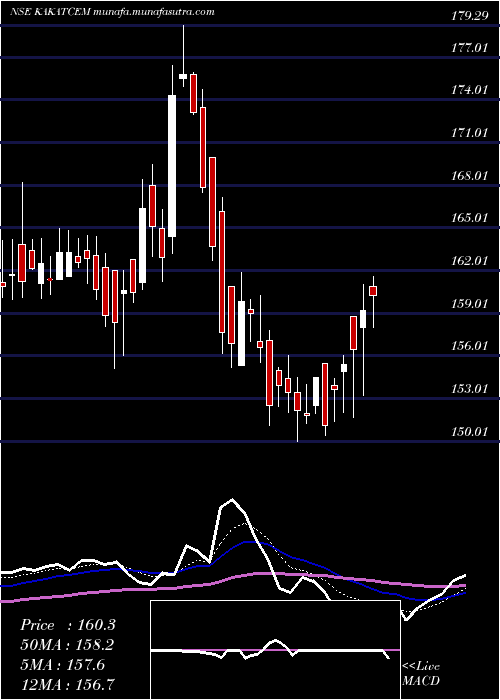Select the 153.01 price axis label

(x=469, y=388)
